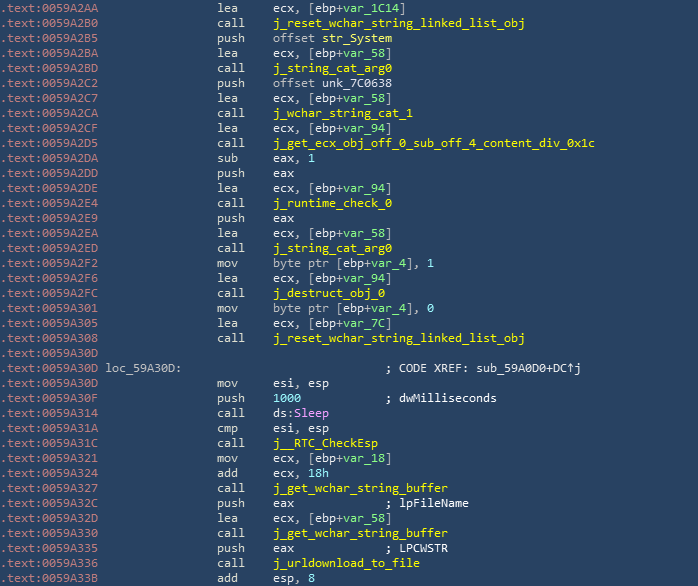
Task: Click the loc_59A30D label
Action: pyautogui.click(x=143, y=368)
